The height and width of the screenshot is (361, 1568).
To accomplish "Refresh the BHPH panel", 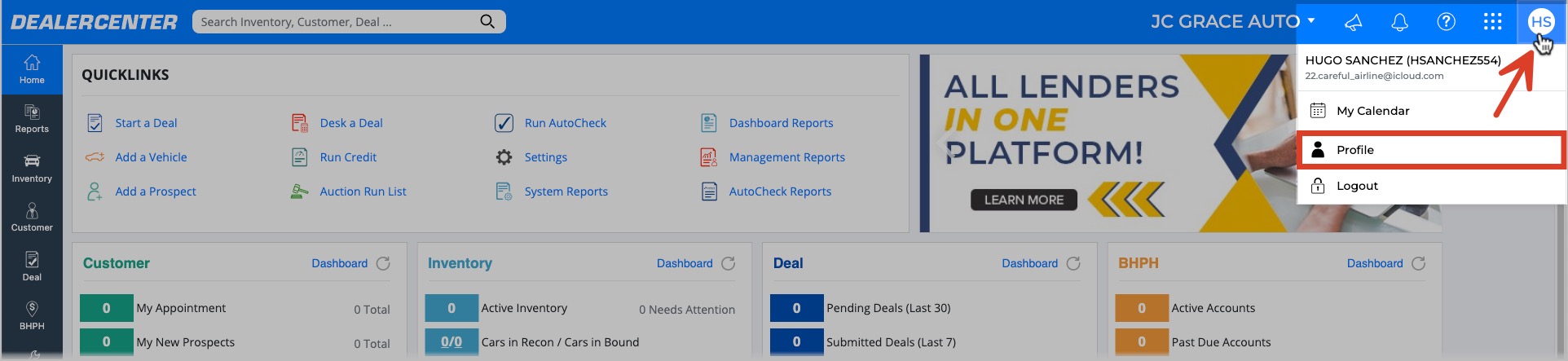I will pos(1418,263).
